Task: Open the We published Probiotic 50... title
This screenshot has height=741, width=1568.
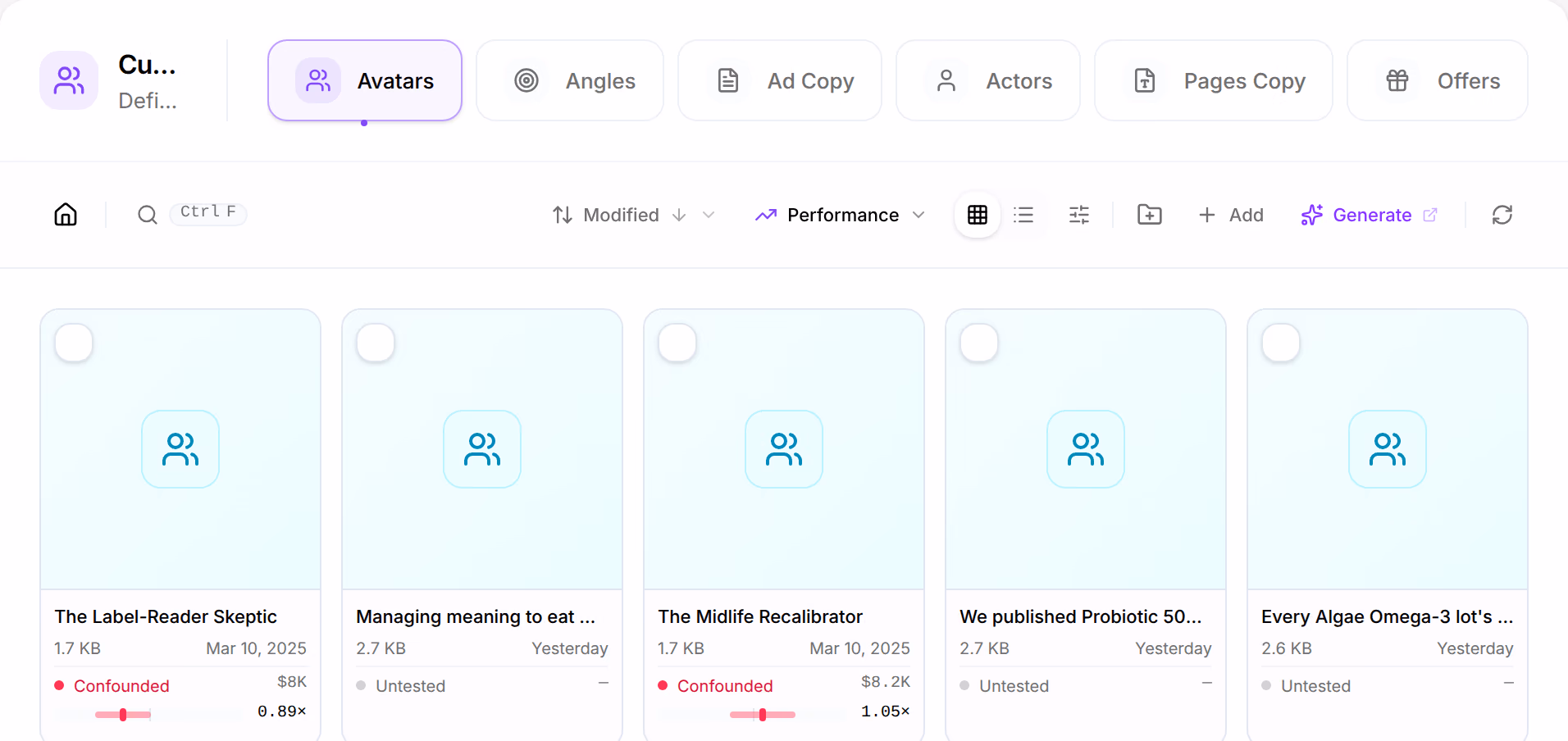Action: 1081,616
